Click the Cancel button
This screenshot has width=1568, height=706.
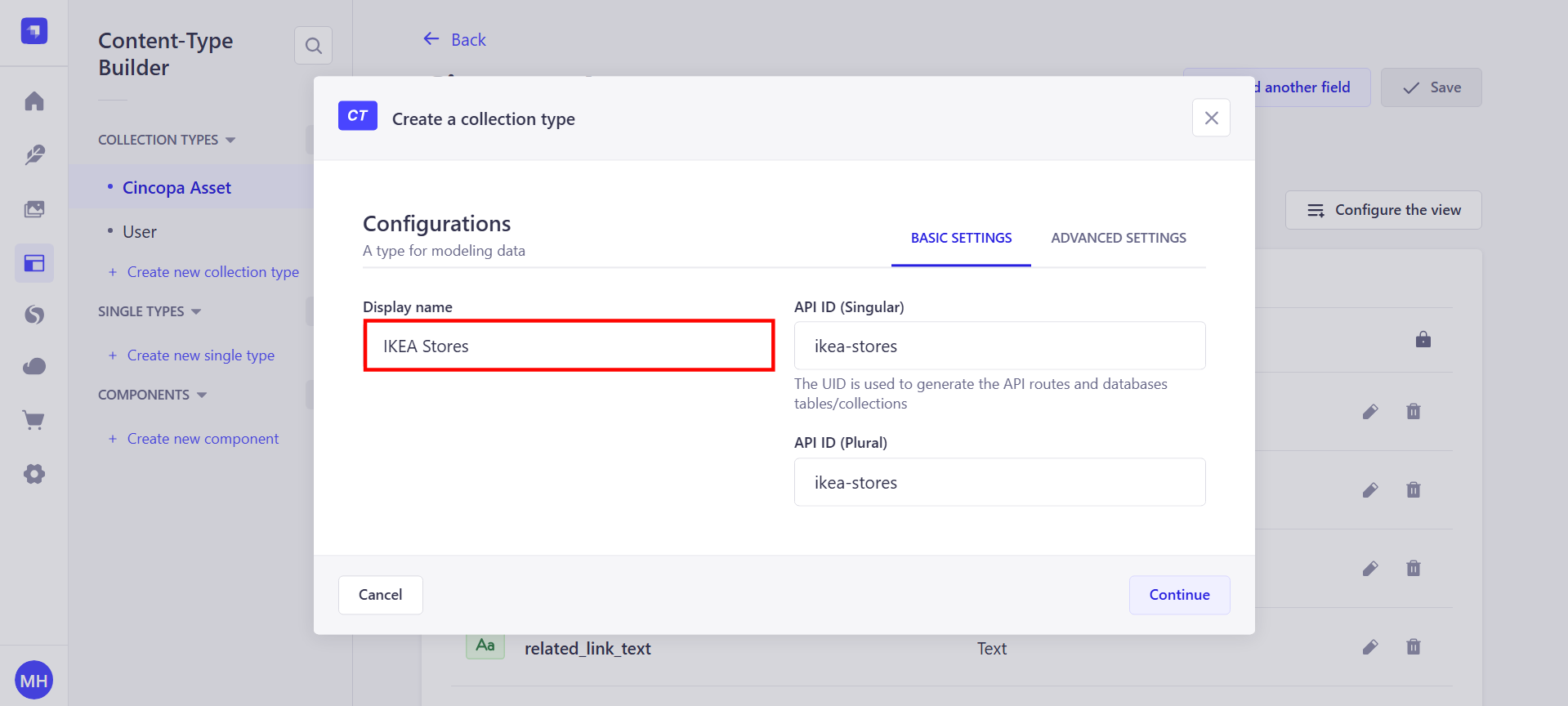[381, 595]
